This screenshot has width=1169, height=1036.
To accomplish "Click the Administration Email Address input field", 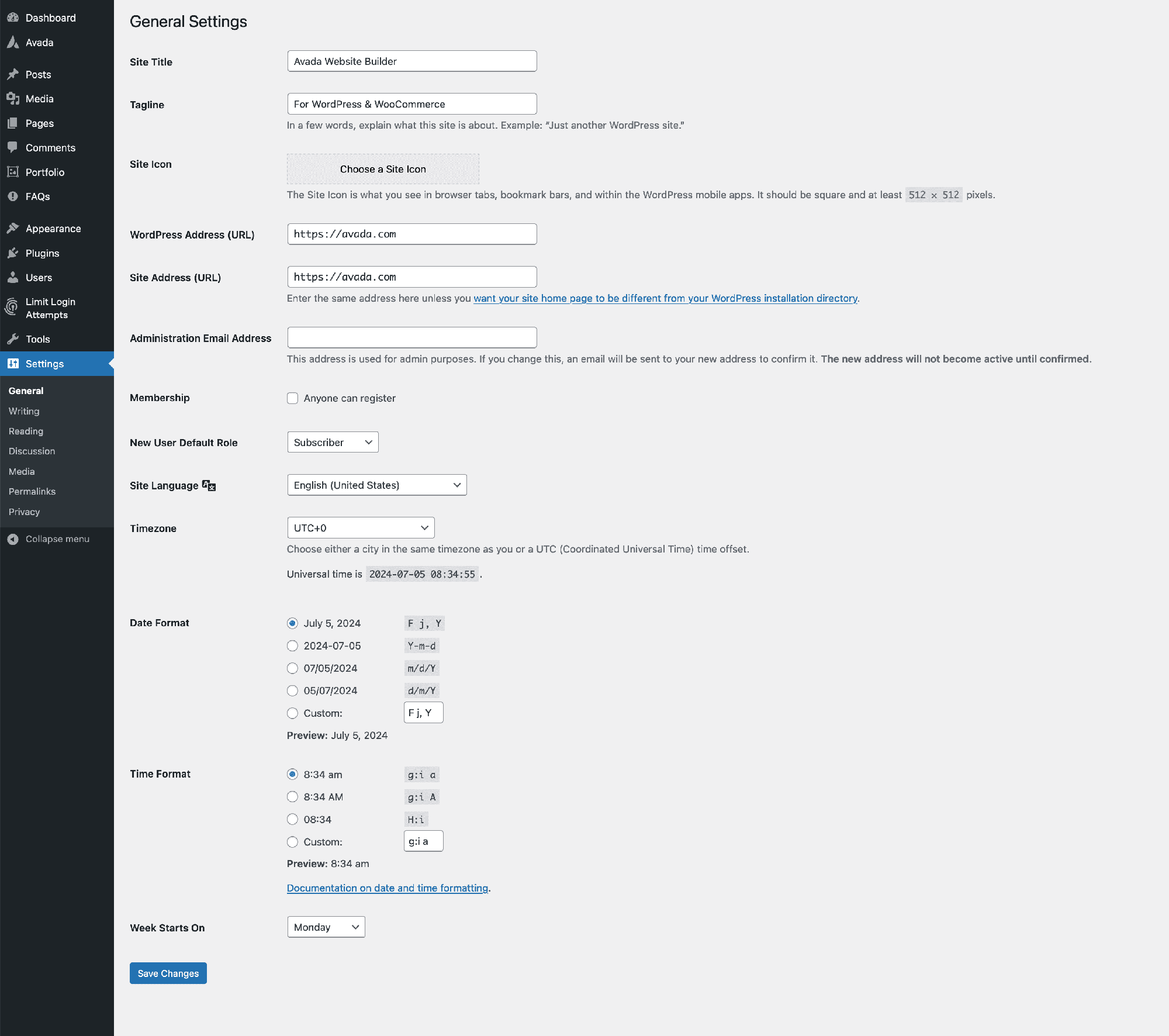I will pyautogui.click(x=412, y=337).
